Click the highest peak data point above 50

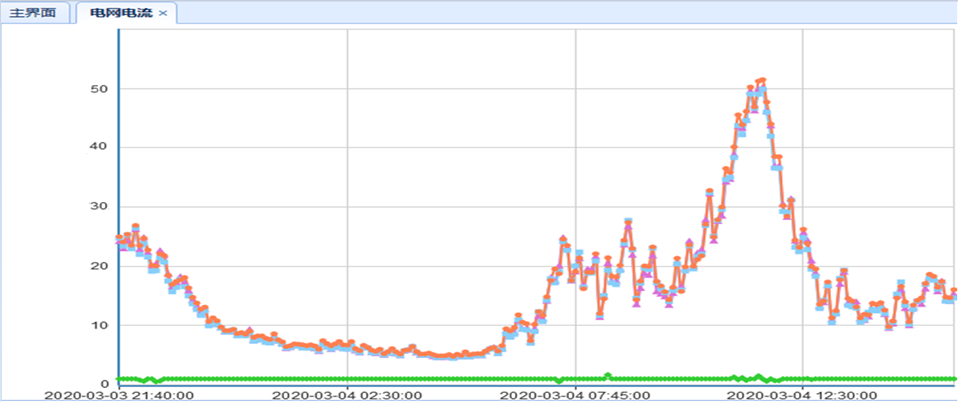click(x=762, y=80)
